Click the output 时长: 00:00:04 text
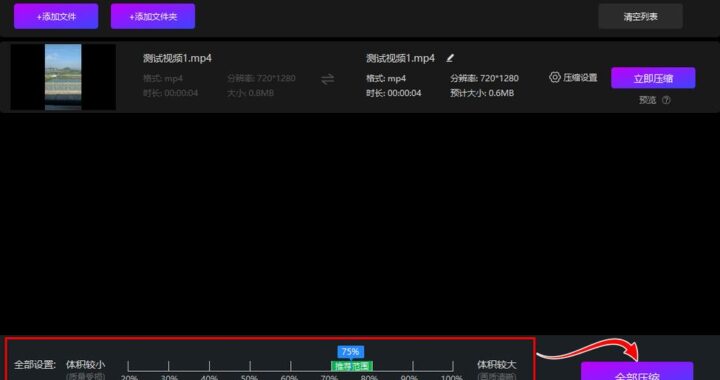Screen dimensions: 720x380 (394, 93)
